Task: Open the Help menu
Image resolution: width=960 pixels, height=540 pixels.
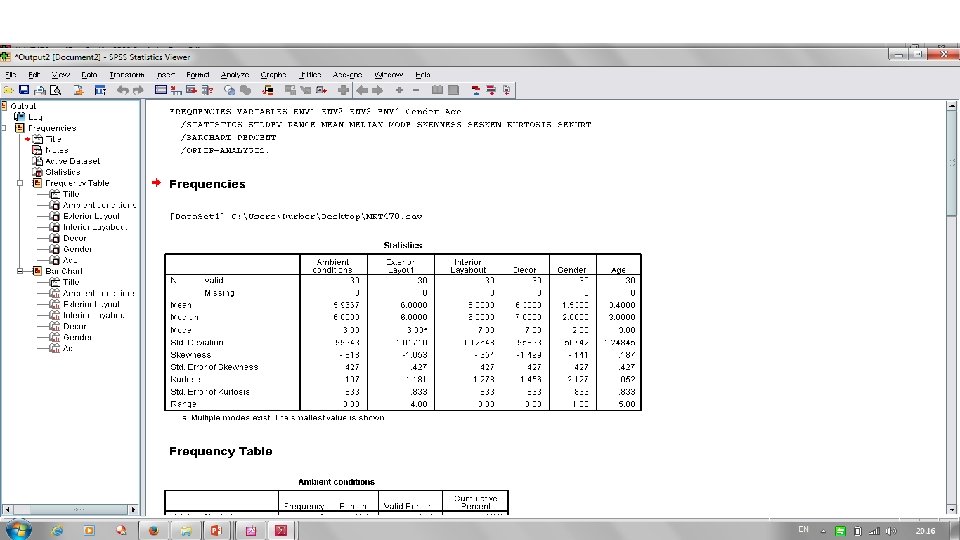Action: [422, 75]
